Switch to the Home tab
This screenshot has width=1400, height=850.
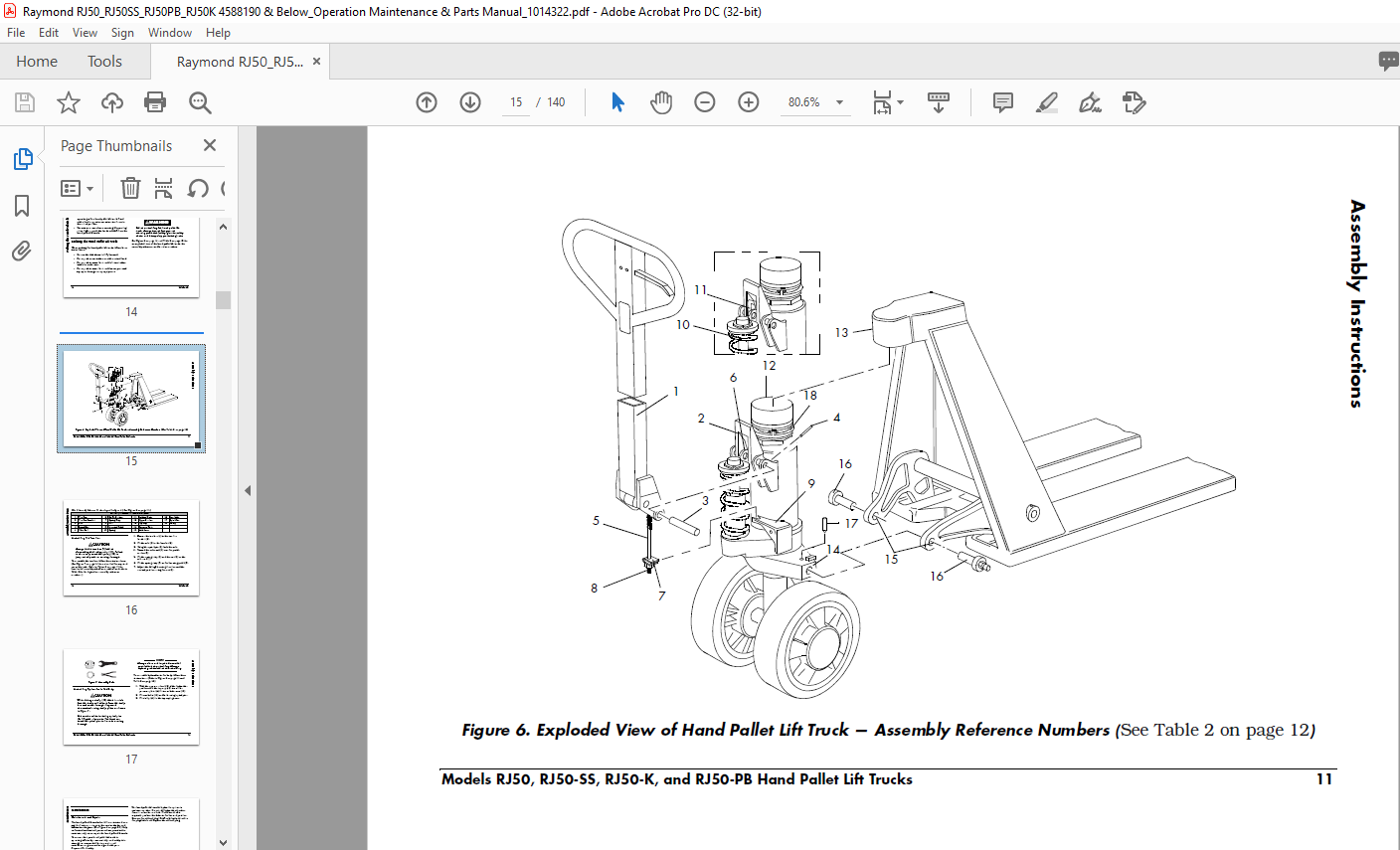coord(37,62)
